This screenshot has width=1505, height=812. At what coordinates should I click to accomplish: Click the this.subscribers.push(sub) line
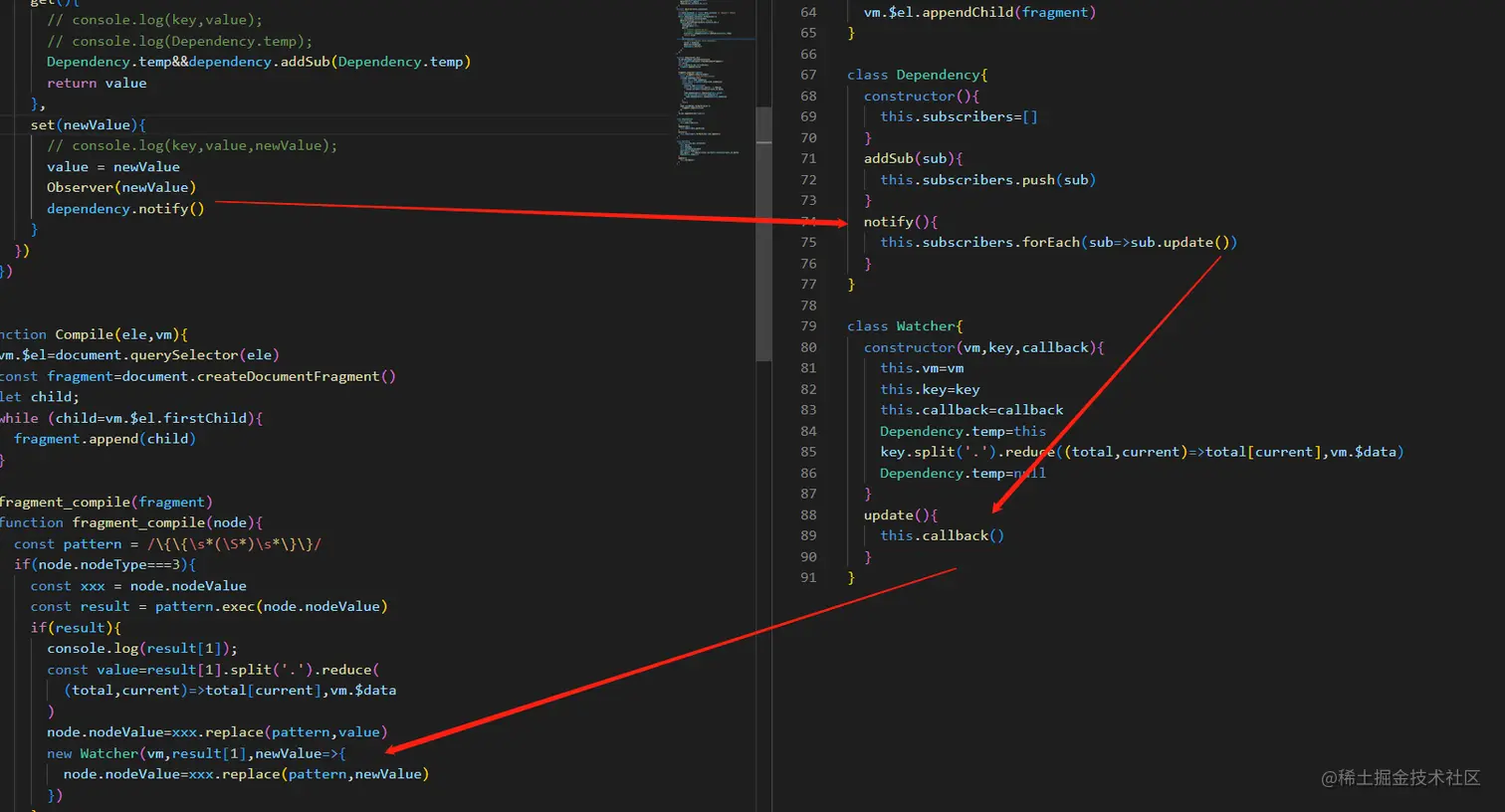987,179
